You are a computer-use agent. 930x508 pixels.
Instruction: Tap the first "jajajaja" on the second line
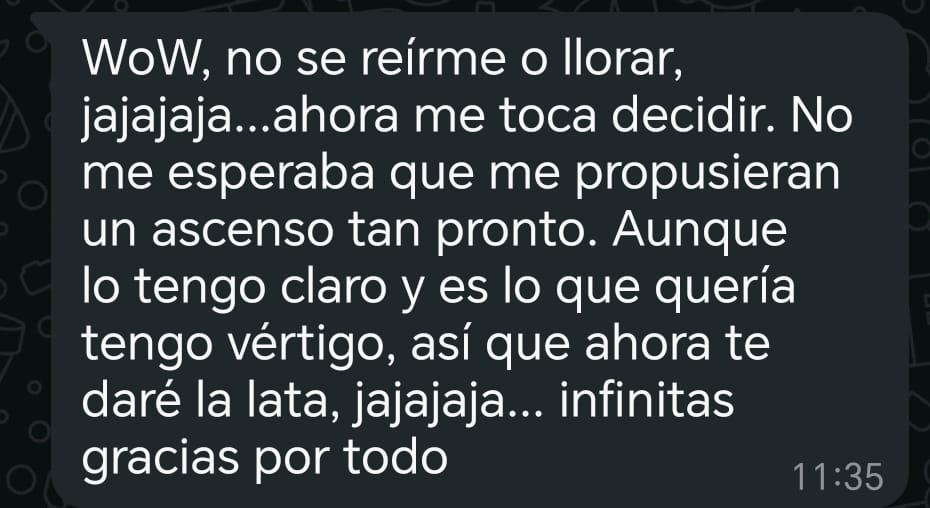[157, 120]
